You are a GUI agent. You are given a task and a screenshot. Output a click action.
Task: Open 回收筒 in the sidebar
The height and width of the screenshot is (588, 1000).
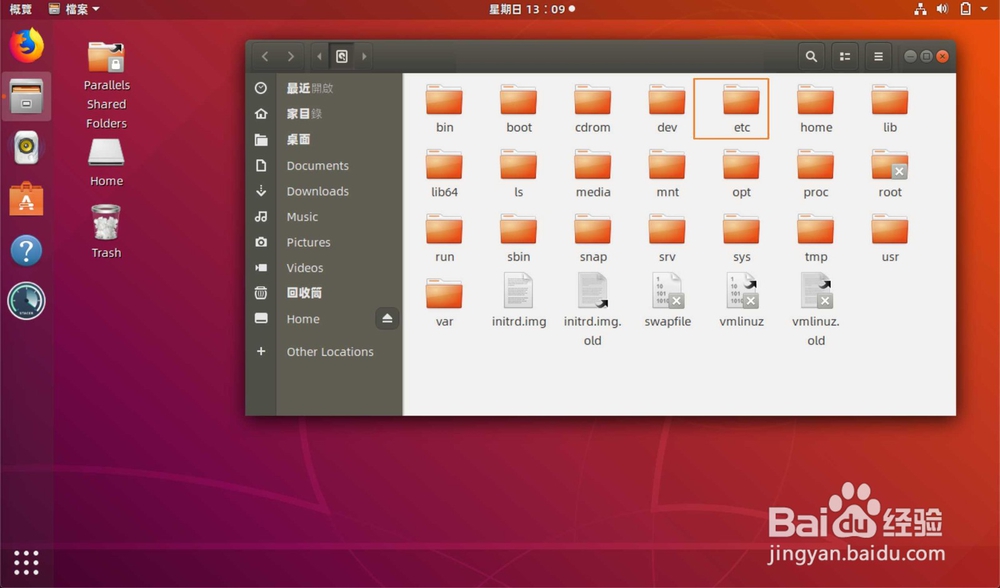click(325, 293)
